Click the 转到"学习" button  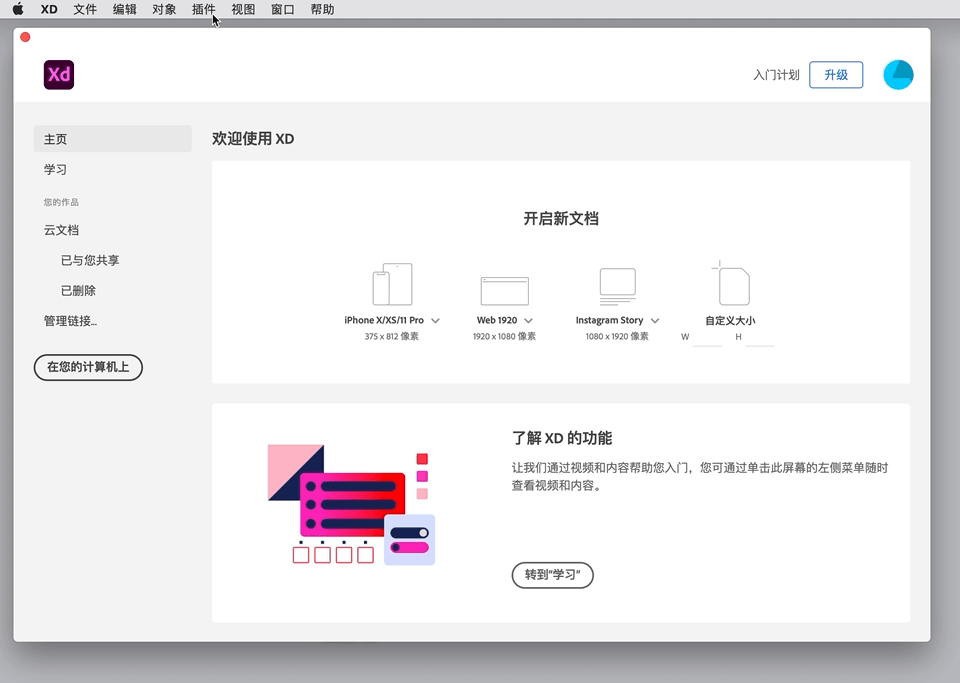click(552, 575)
